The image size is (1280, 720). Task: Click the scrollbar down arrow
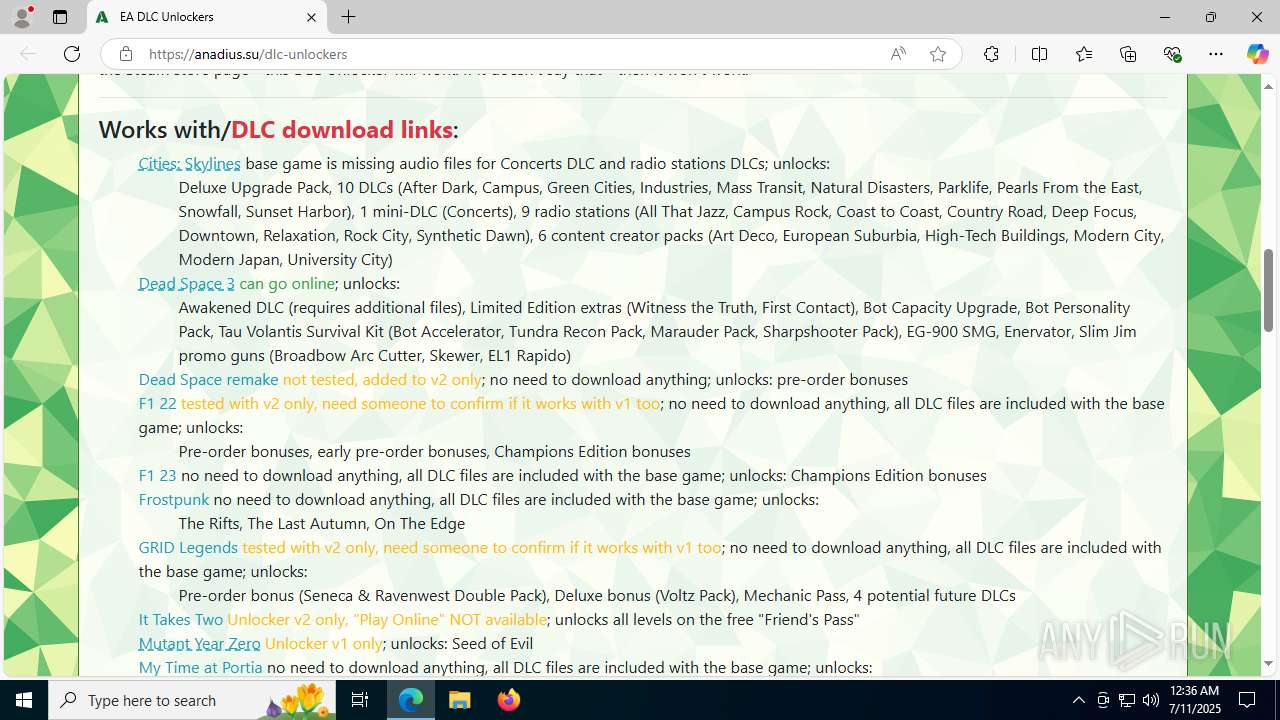point(1269,663)
